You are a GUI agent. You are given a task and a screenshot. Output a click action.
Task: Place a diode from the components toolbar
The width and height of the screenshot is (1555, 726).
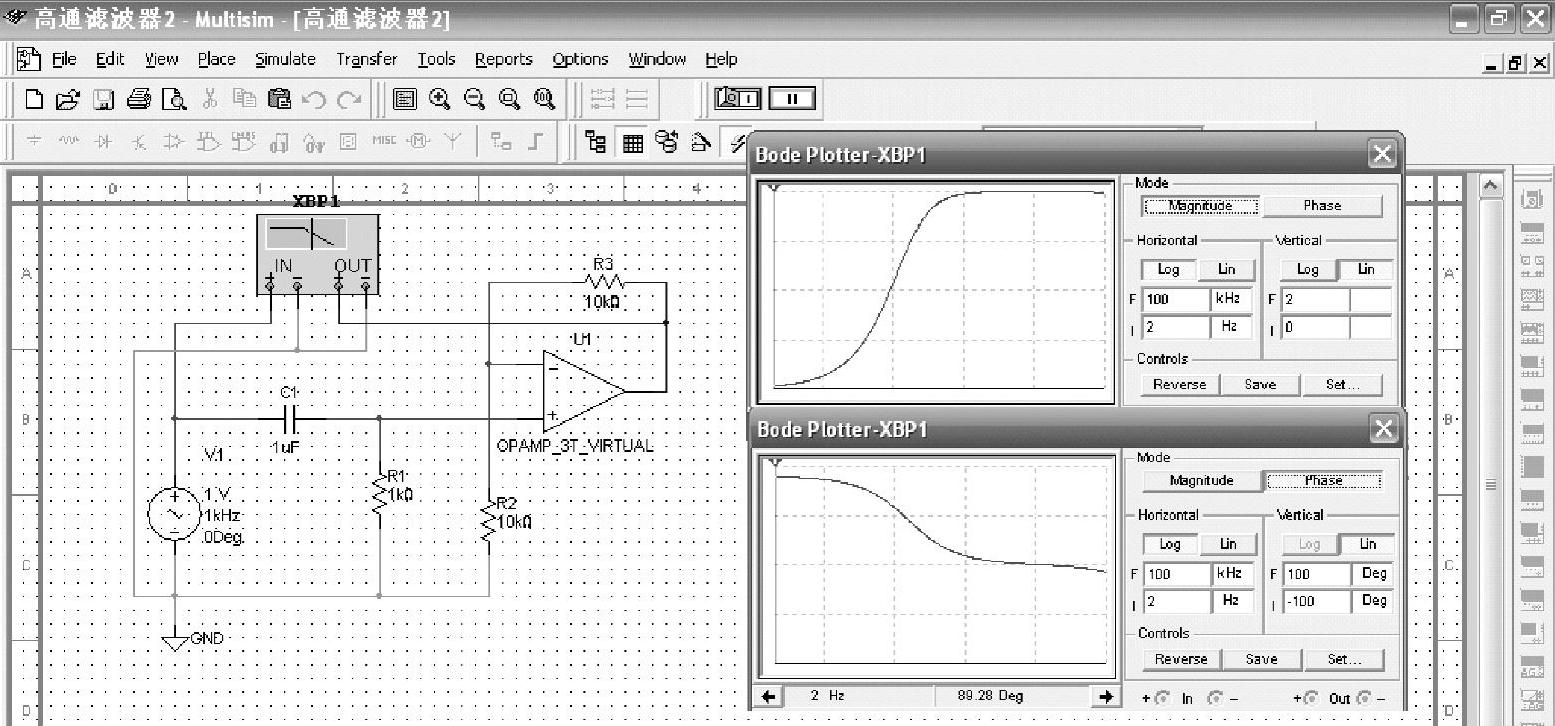(103, 142)
